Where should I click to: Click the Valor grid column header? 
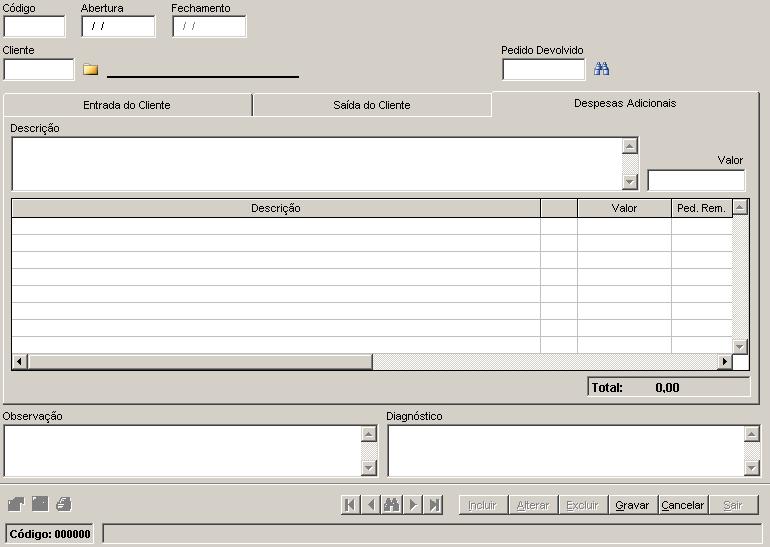pos(624,208)
